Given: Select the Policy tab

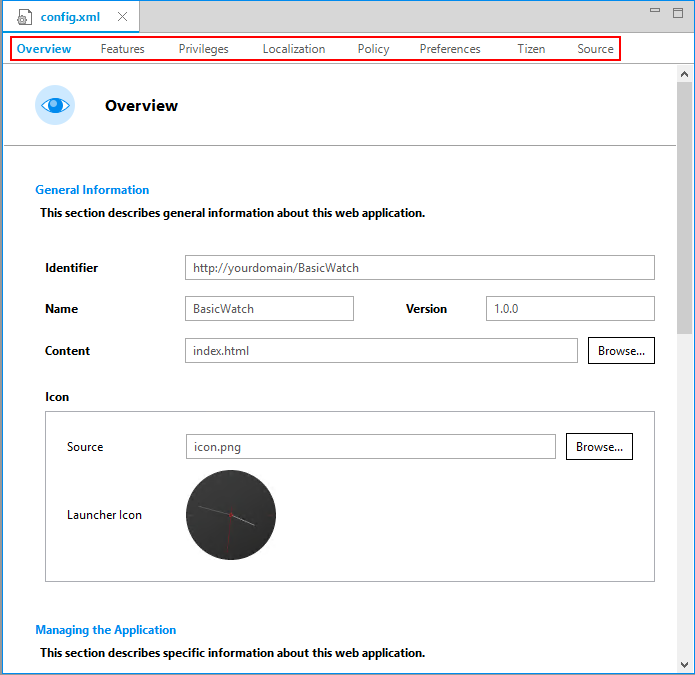Looking at the screenshot, I should click(x=373, y=49).
